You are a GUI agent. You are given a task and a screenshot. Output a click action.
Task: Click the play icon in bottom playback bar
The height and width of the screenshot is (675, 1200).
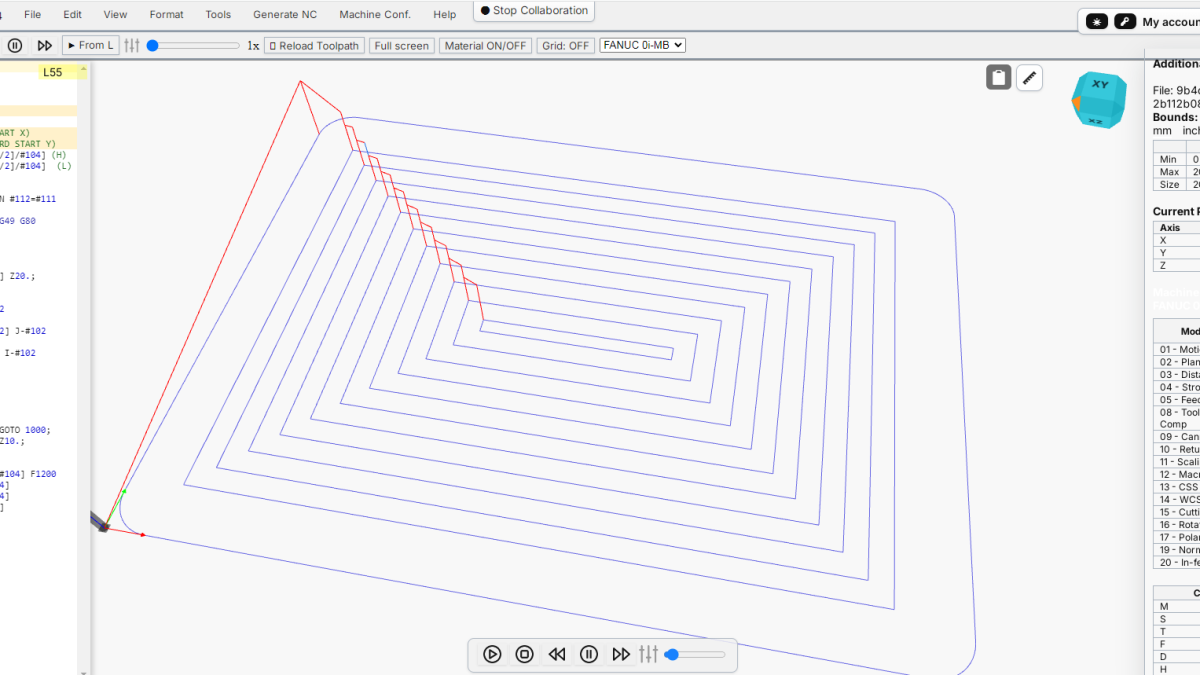click(x=492, y=654)
